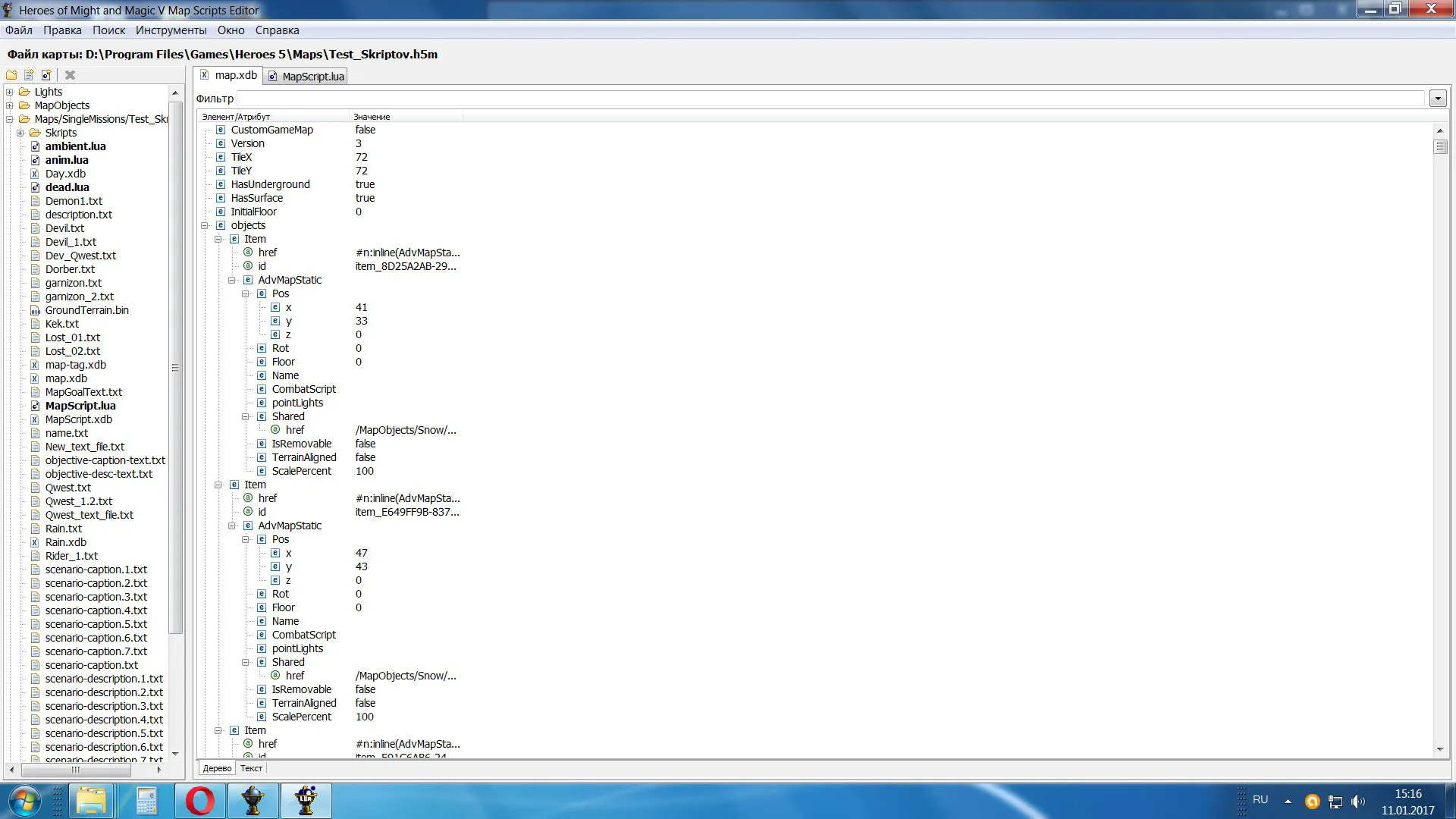The image size is (1456, 819).
Task: Select the map.xdb editor tab
Action: [x=229, y=75]
